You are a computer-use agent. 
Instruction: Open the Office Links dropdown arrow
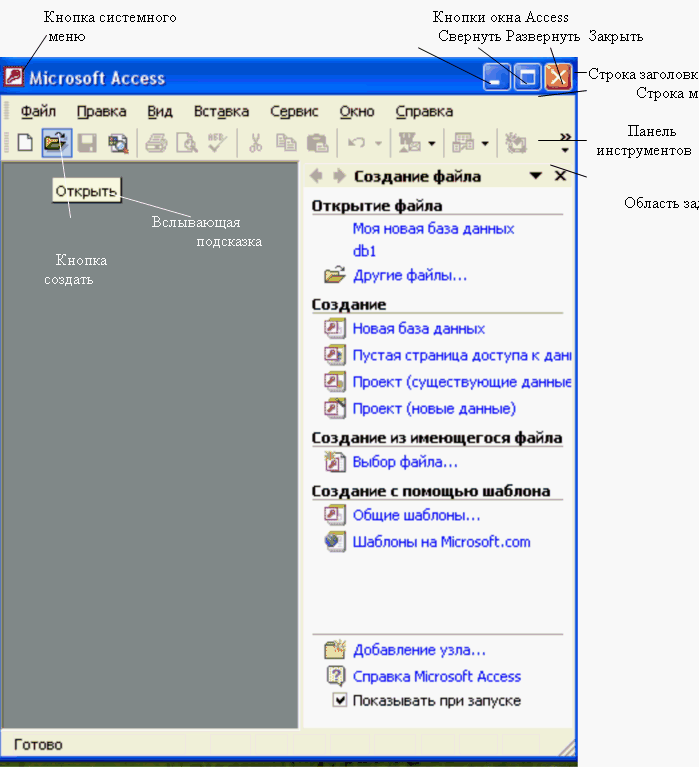click(x=431, y=144)
